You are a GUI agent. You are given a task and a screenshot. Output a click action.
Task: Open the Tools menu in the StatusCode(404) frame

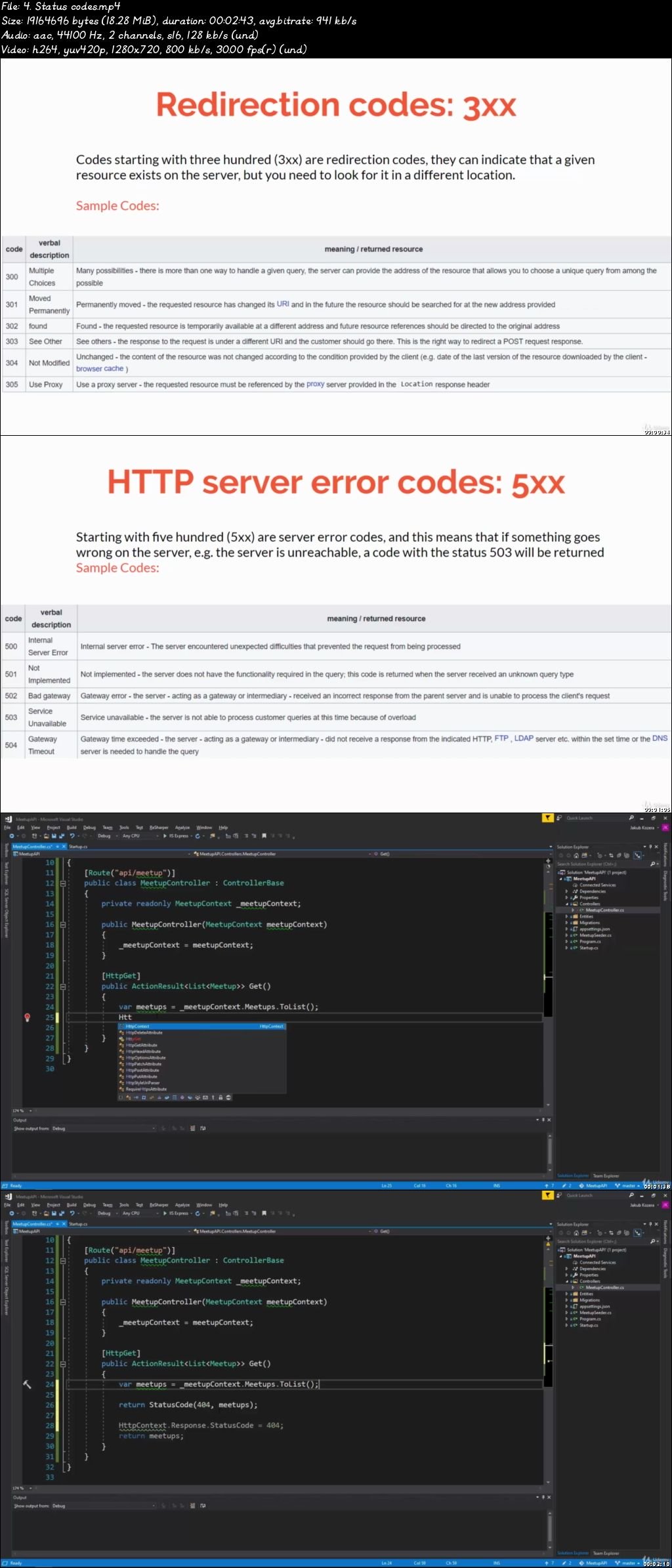pos(124,1205)
